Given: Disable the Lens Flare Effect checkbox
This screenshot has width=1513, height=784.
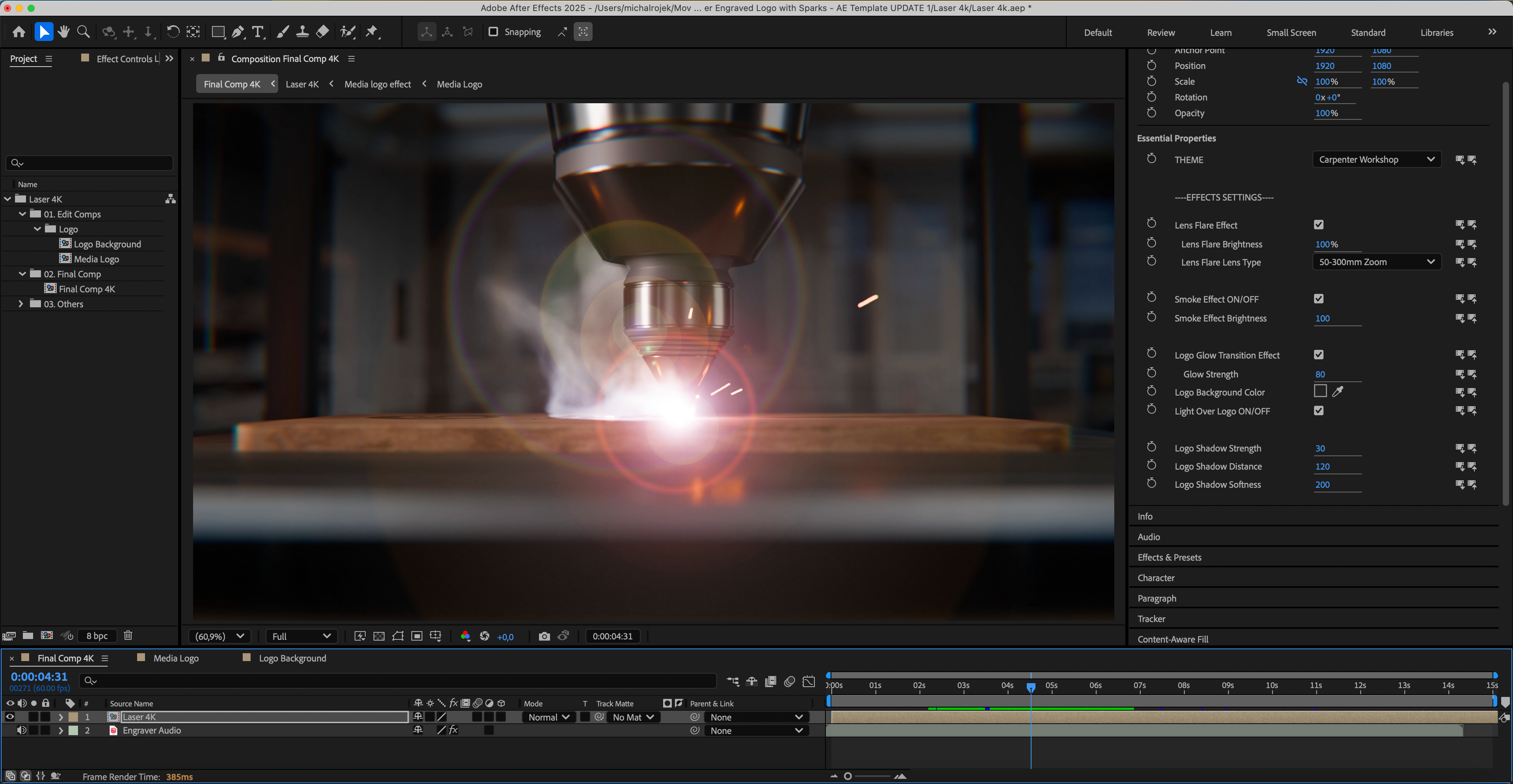Looking at the screenshot, I should [x=1319, y=225].
